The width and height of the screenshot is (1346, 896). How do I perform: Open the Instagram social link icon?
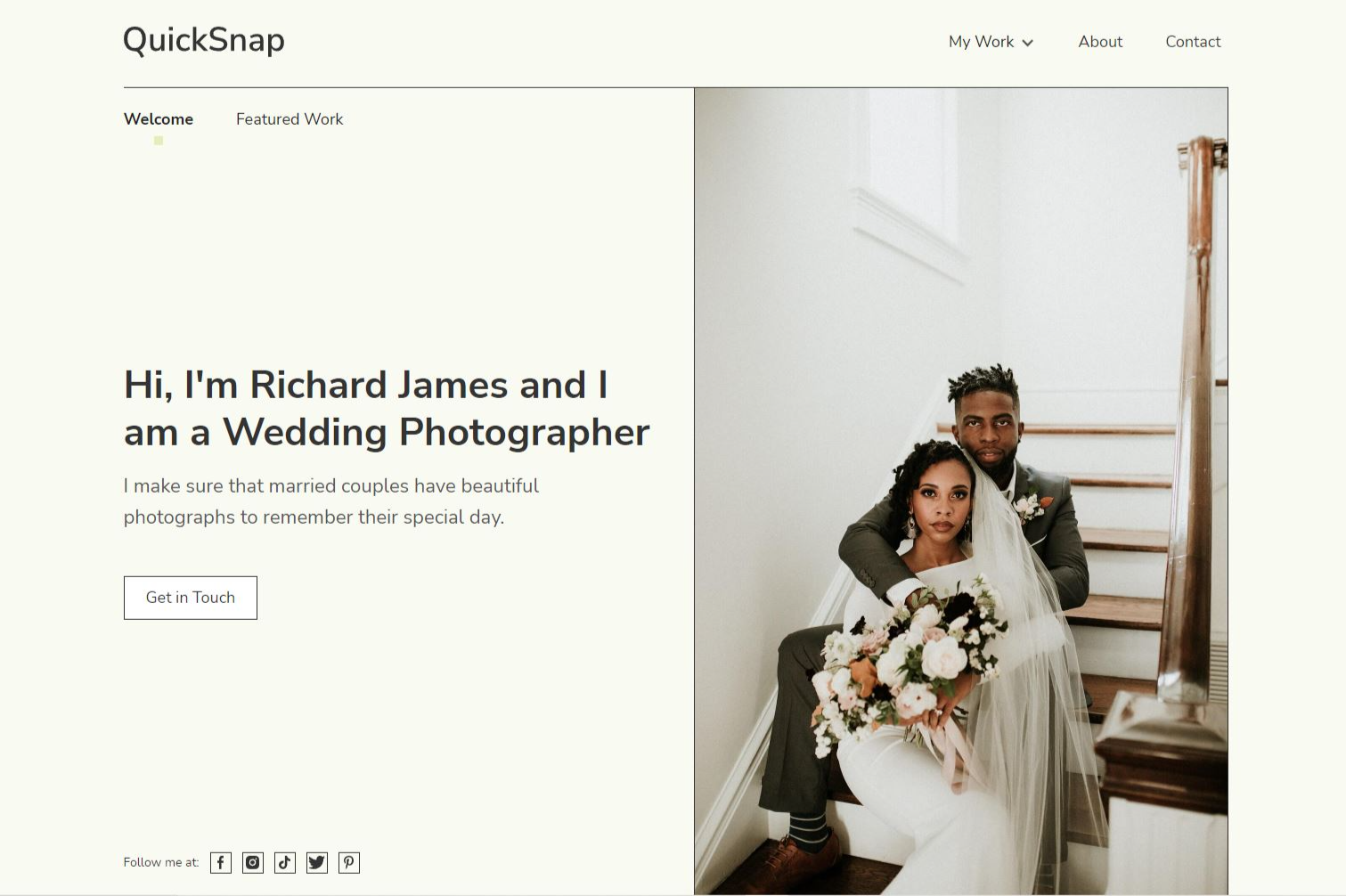point(253,862)
